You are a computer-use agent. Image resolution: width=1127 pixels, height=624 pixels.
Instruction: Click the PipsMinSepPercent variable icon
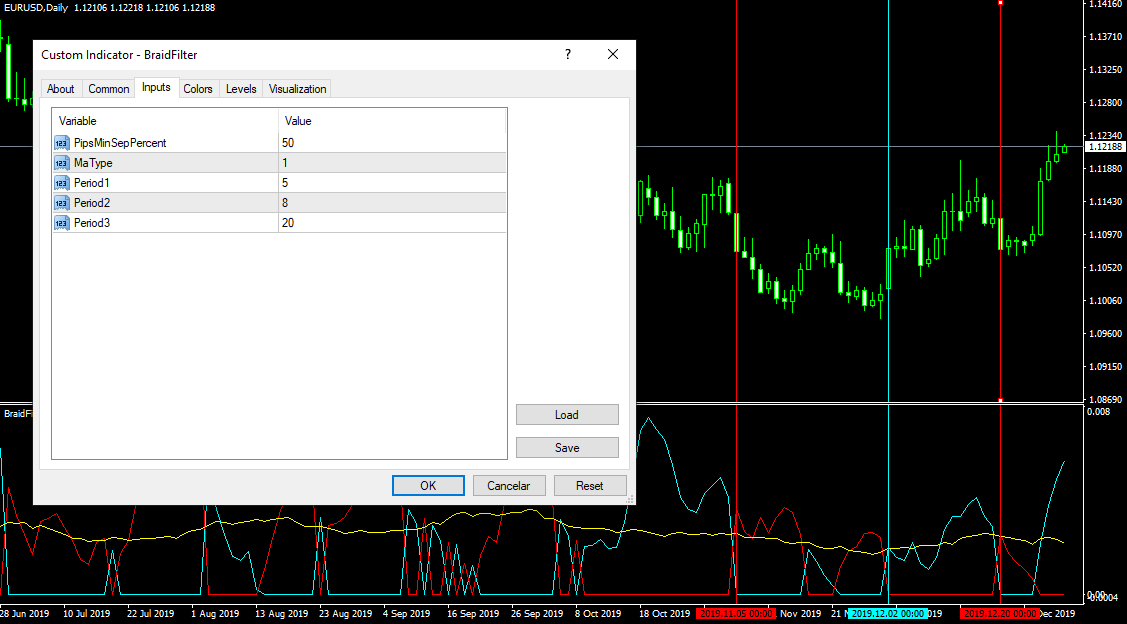point(62,143)
